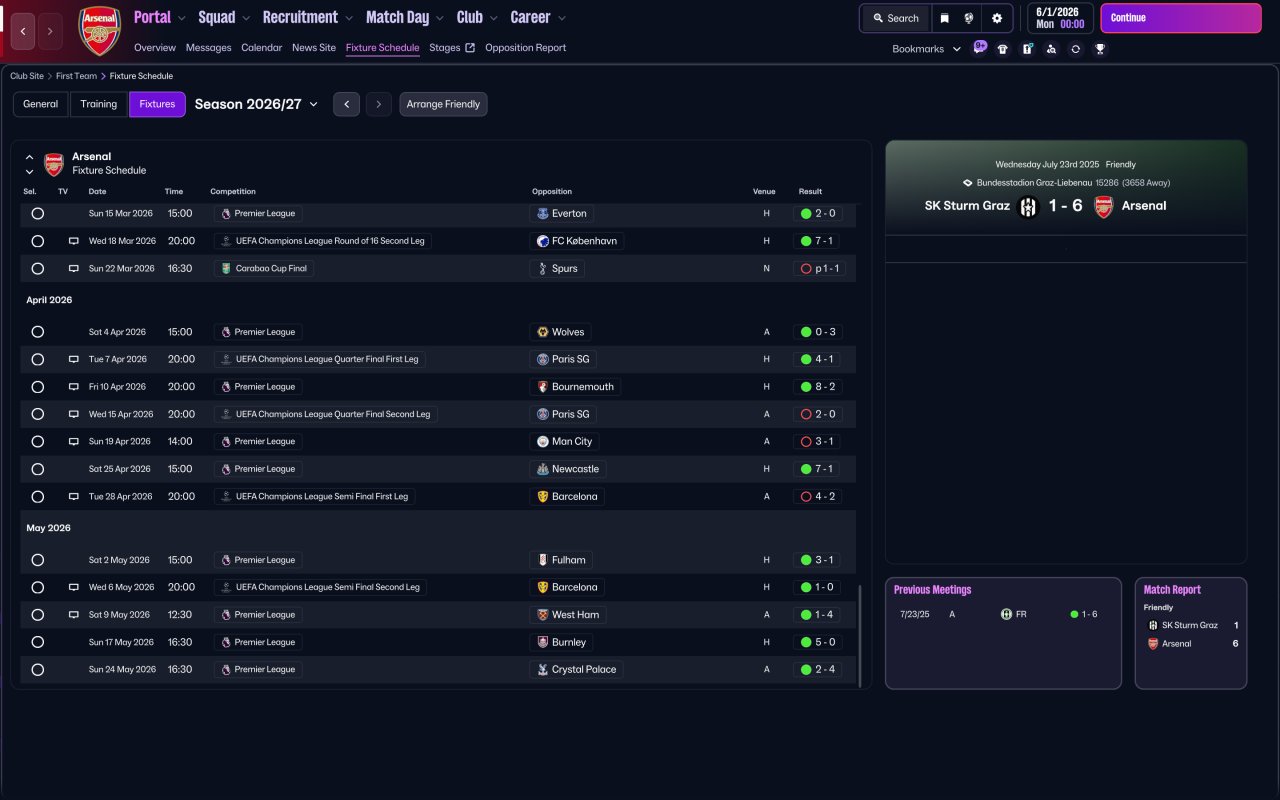The image size is (1280, 800).
Task: Click the Arsenal crest in the top bar
Action: tap(99, 31)
